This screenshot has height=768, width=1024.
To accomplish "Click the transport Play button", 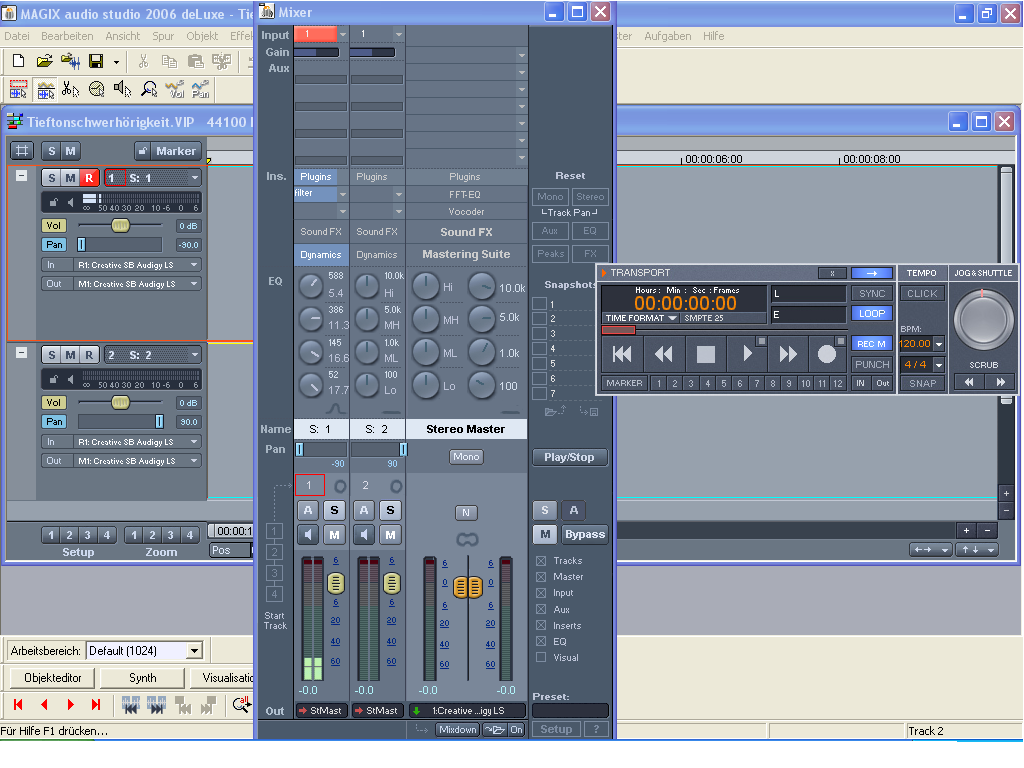I will (x=746, y=353).
